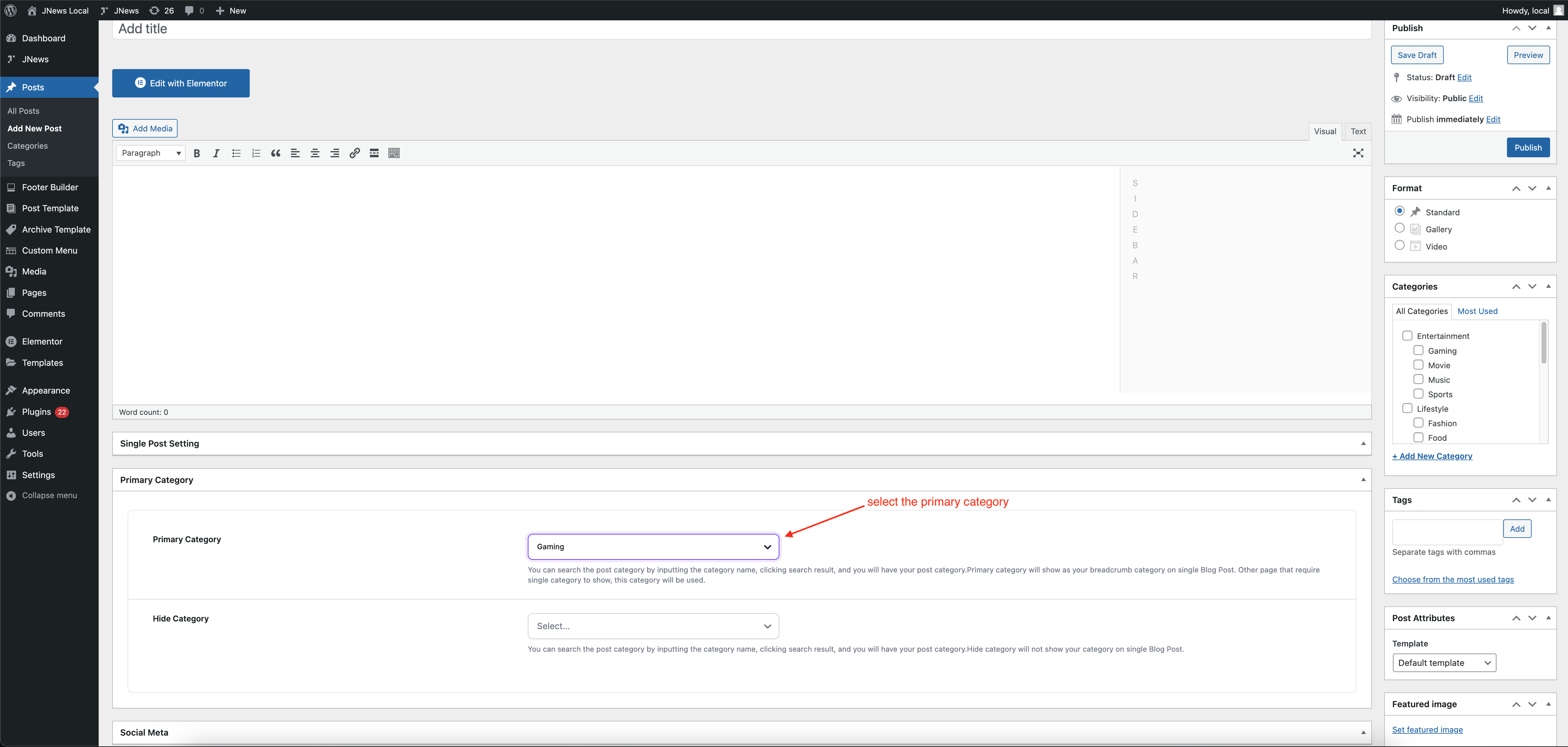The image size is (1568, 747).
Task: Select the Gallery format radio button
Action: (x=1399, y=228)
